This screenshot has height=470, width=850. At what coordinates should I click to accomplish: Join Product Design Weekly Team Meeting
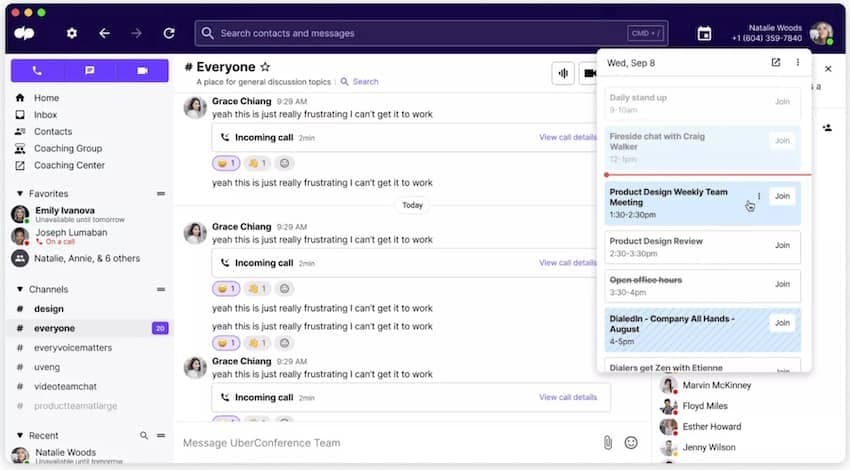coord(782,196)
